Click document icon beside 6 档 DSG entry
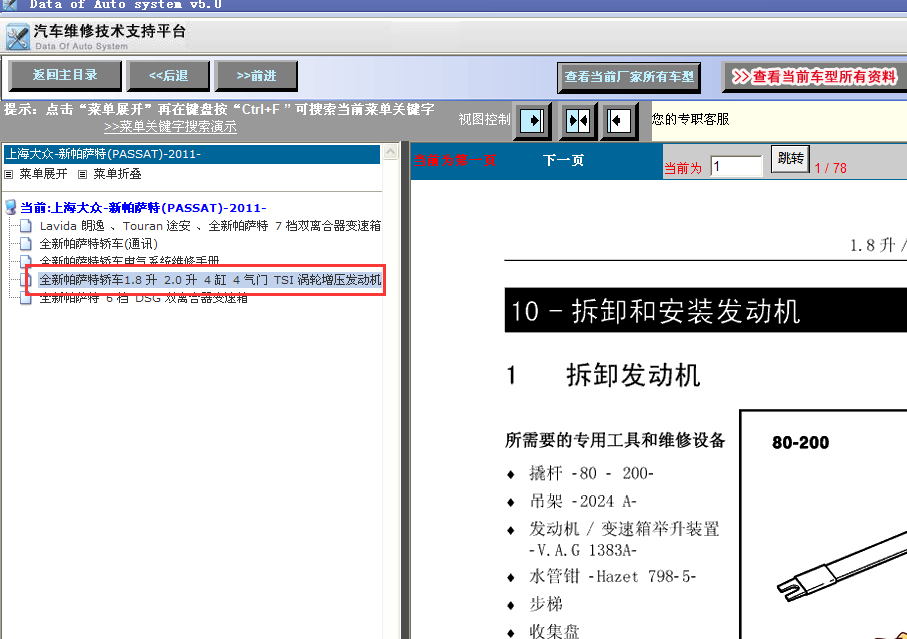Image resolution: width=907 pixels, height=639 pixels. click(25, 298)
